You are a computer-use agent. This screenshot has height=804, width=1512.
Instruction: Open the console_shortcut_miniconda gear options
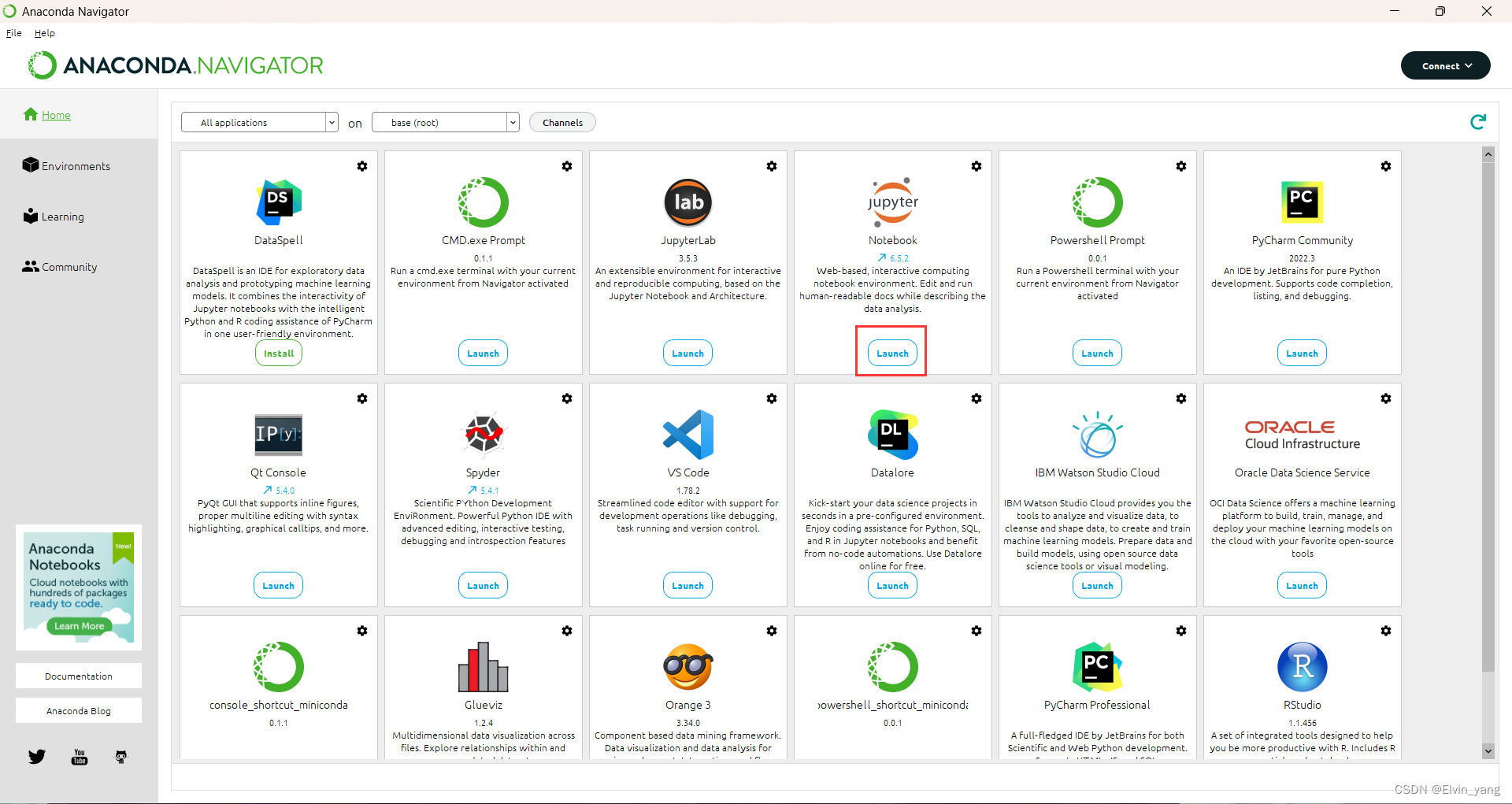coord(362,631)
